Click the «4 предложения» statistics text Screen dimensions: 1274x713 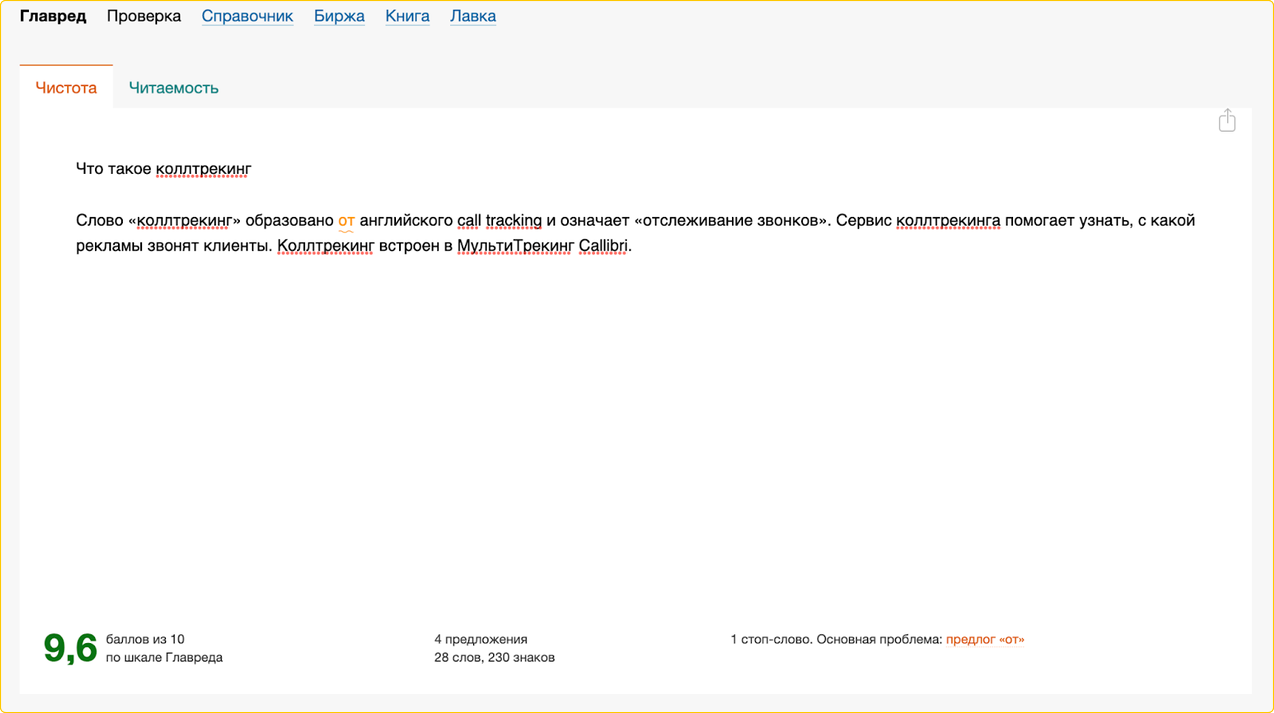coord(480,639)
